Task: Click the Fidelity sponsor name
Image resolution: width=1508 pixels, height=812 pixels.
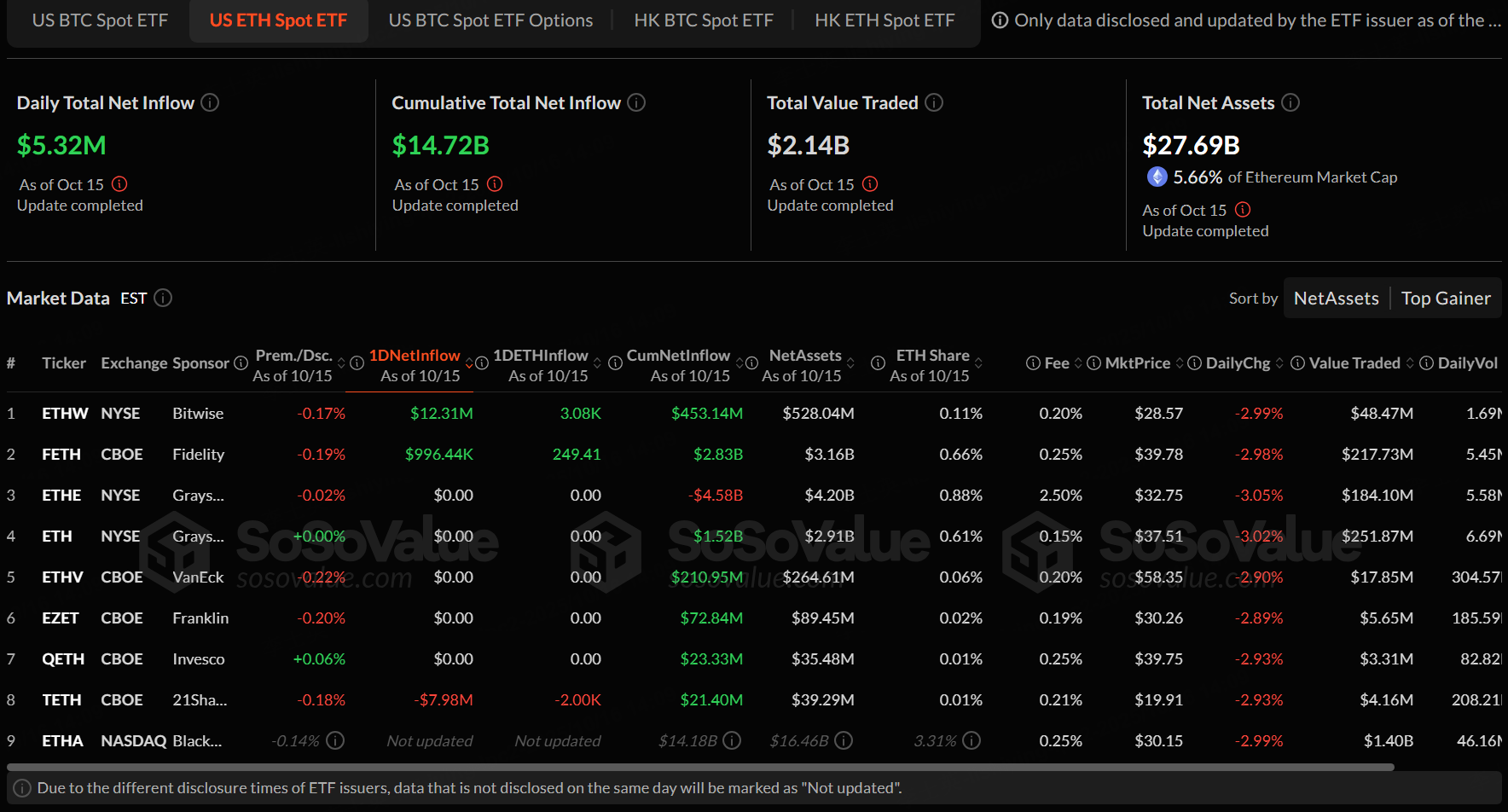Action: [198, 454]
